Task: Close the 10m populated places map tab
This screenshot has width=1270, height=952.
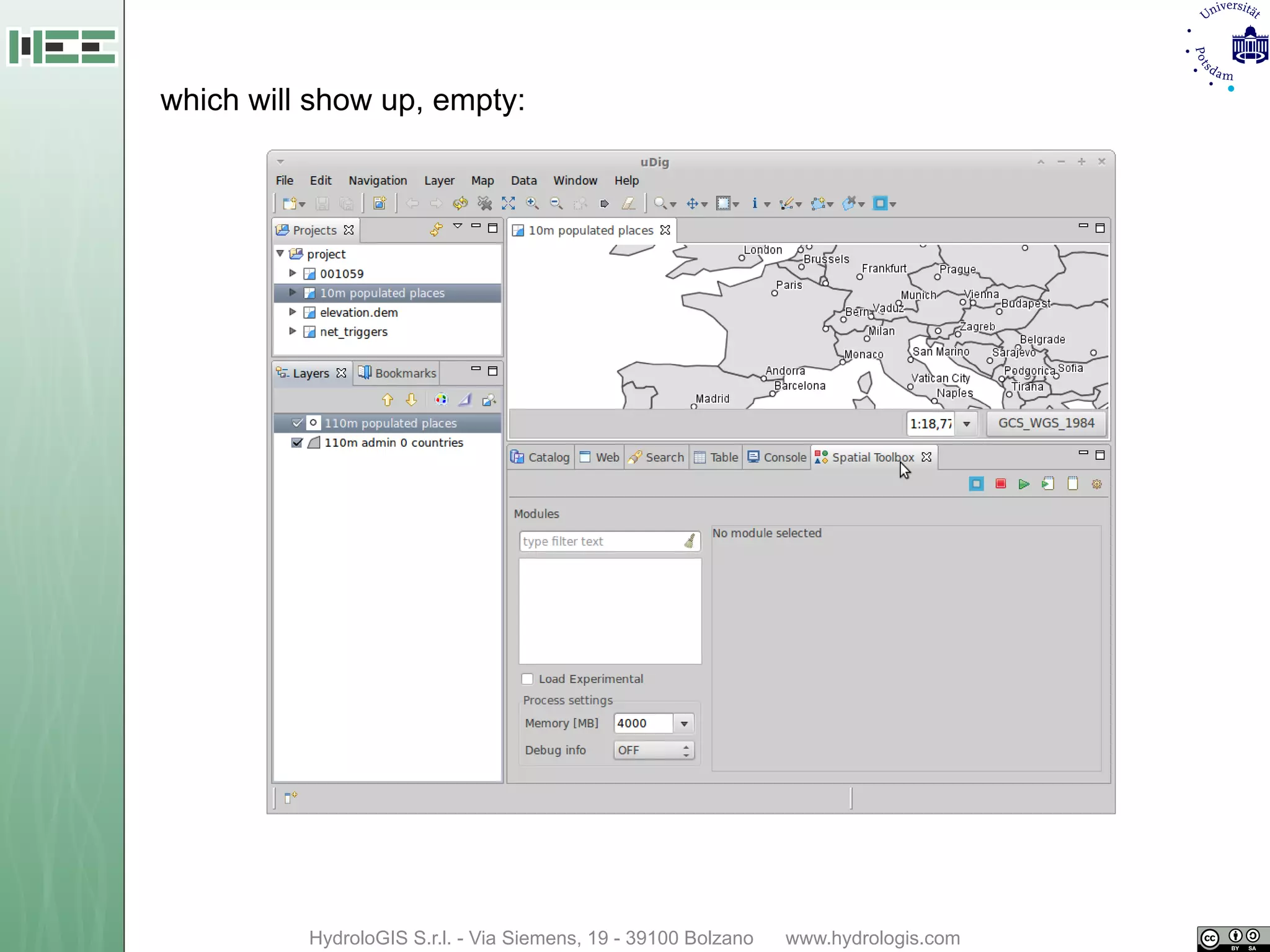Action: pos(665,230)
